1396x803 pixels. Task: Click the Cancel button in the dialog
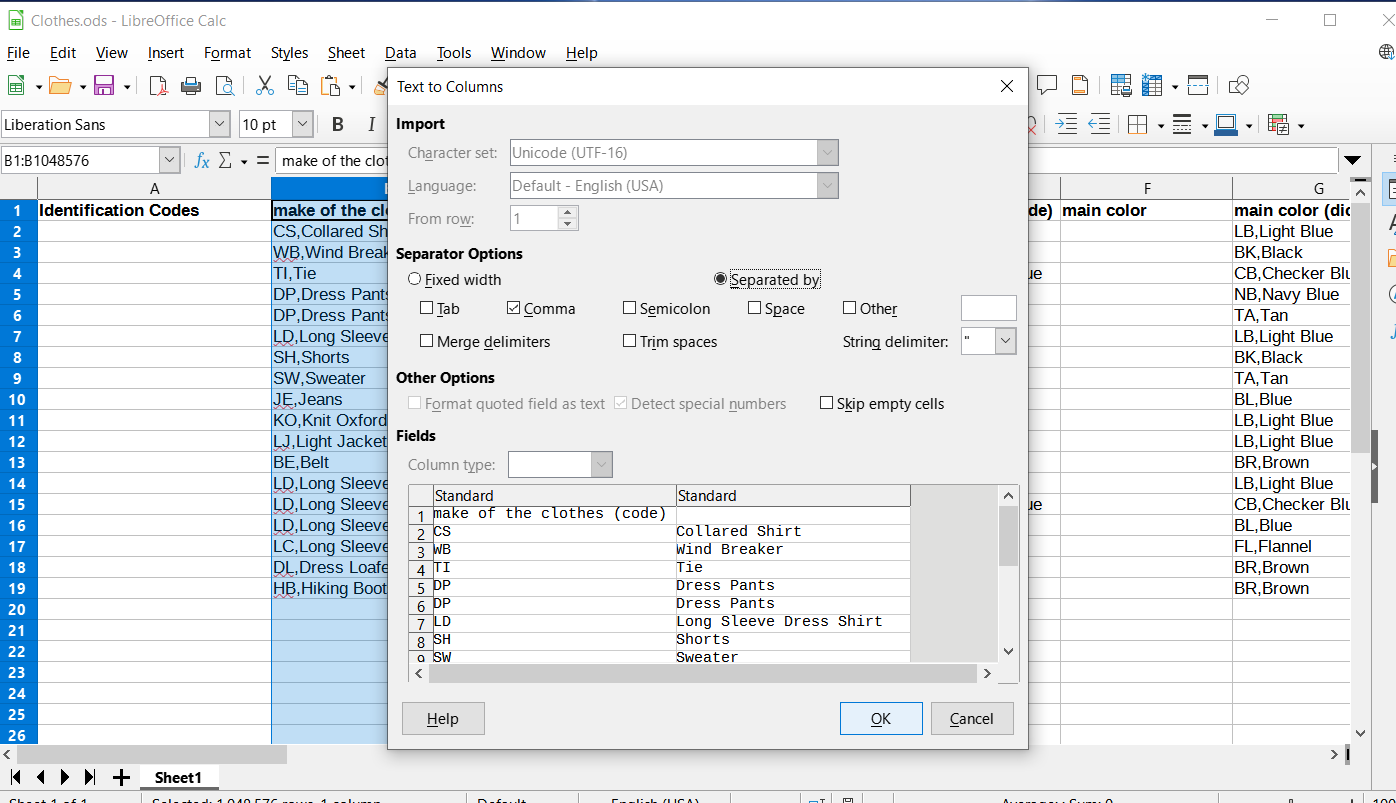pyautogui.click(x=971, y=718)
